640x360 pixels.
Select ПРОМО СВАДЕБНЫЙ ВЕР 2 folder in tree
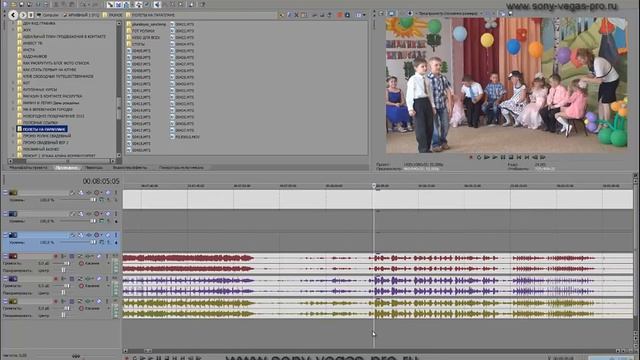pyautogui.click(x=42, y=142)
